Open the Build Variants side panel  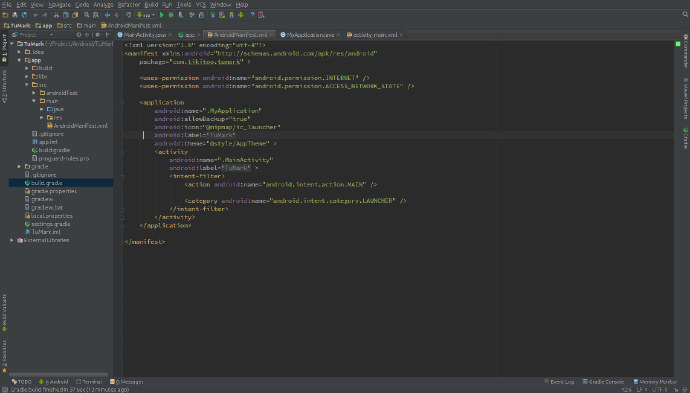click(4, 312)
